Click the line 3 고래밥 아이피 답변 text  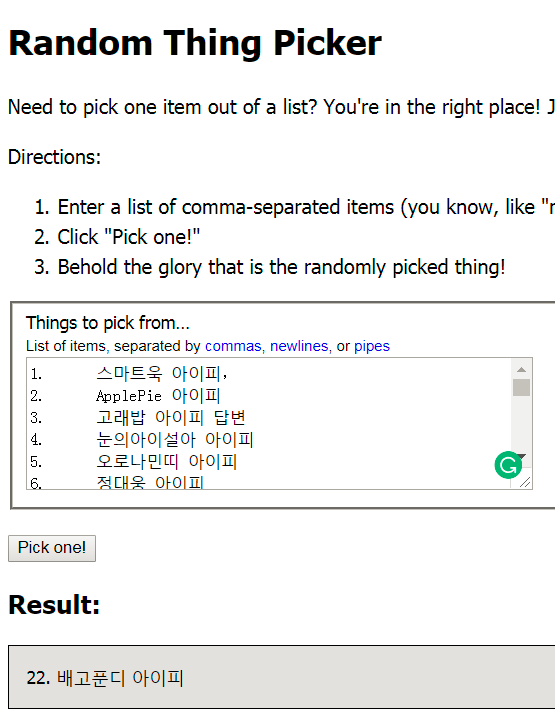(171, 417)
